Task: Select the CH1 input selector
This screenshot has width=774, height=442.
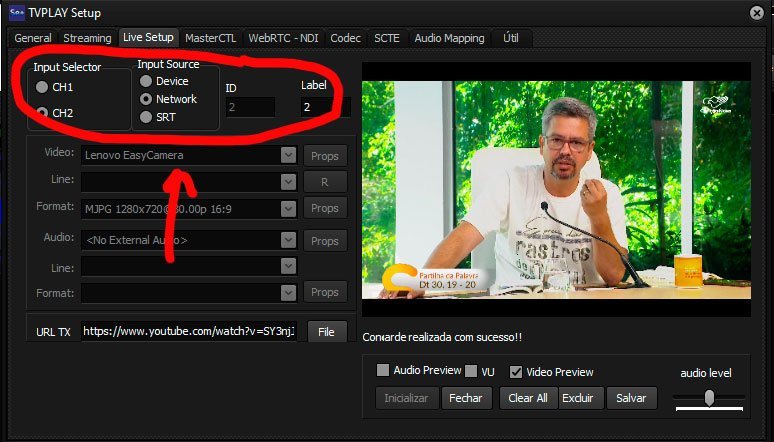Action: tap(42, 87)
